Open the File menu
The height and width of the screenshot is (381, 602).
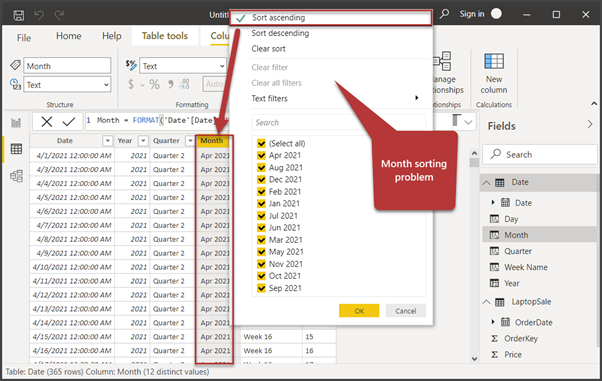(x=24, y=38)
